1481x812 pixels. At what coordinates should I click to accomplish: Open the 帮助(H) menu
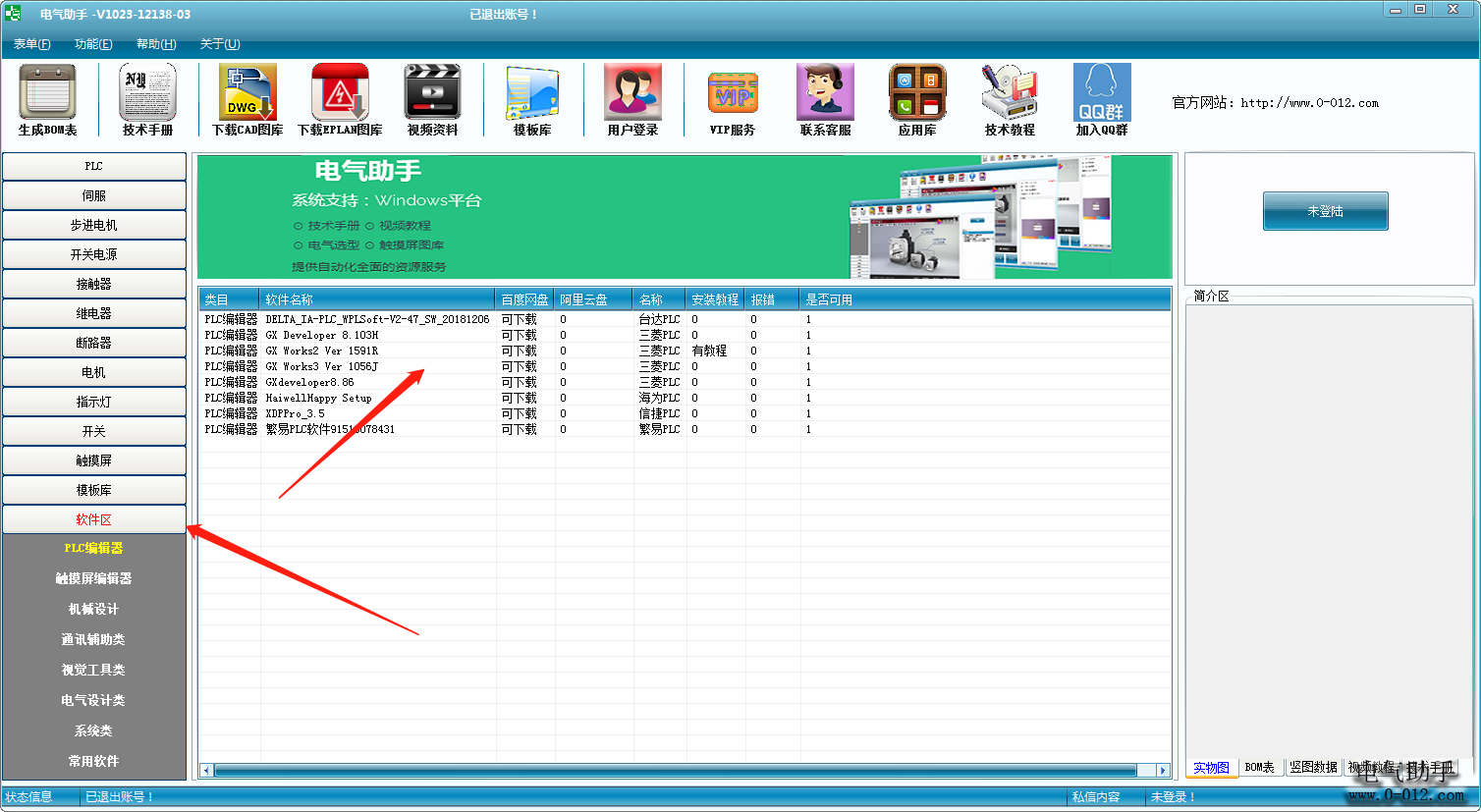point(156,44)
